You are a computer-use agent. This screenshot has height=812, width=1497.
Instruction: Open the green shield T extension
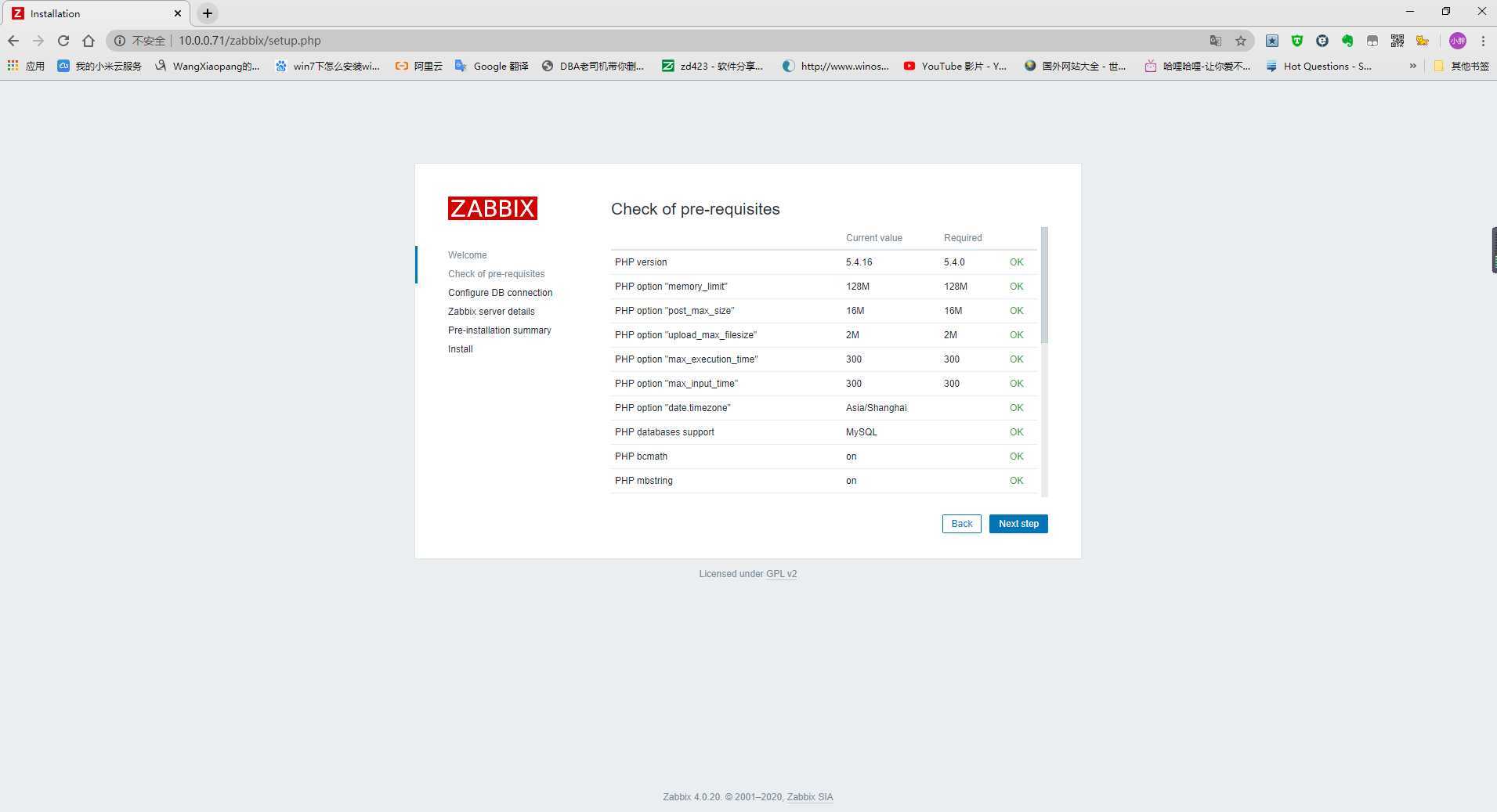pyautogui.click(x=1297, y=41)
